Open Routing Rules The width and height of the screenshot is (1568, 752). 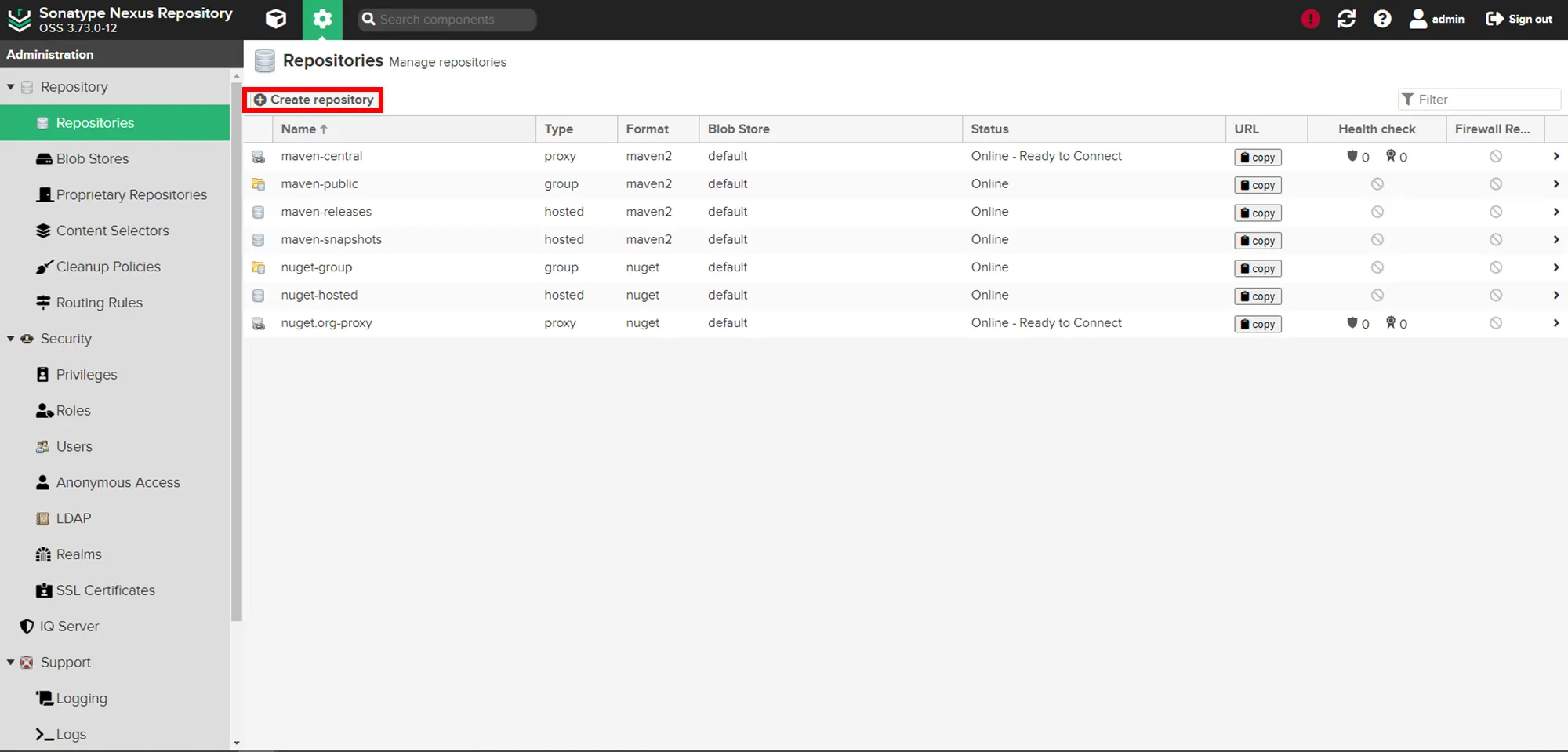click(x=89, y=303)
